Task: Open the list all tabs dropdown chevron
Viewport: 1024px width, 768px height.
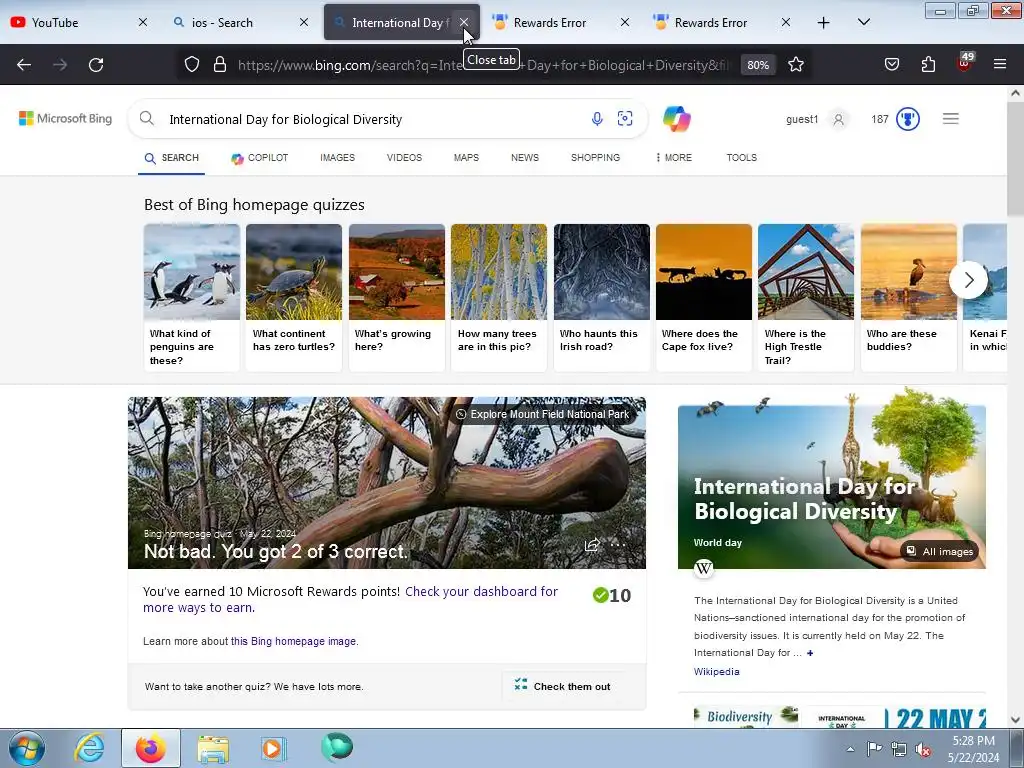Action: [x=863, y=22]
